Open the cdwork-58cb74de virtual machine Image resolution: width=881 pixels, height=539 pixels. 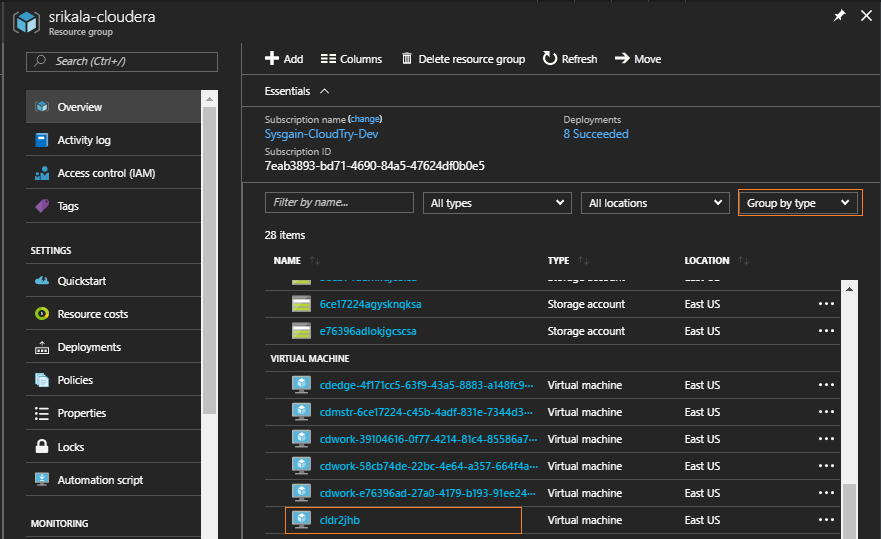click(x=429, y=466)
